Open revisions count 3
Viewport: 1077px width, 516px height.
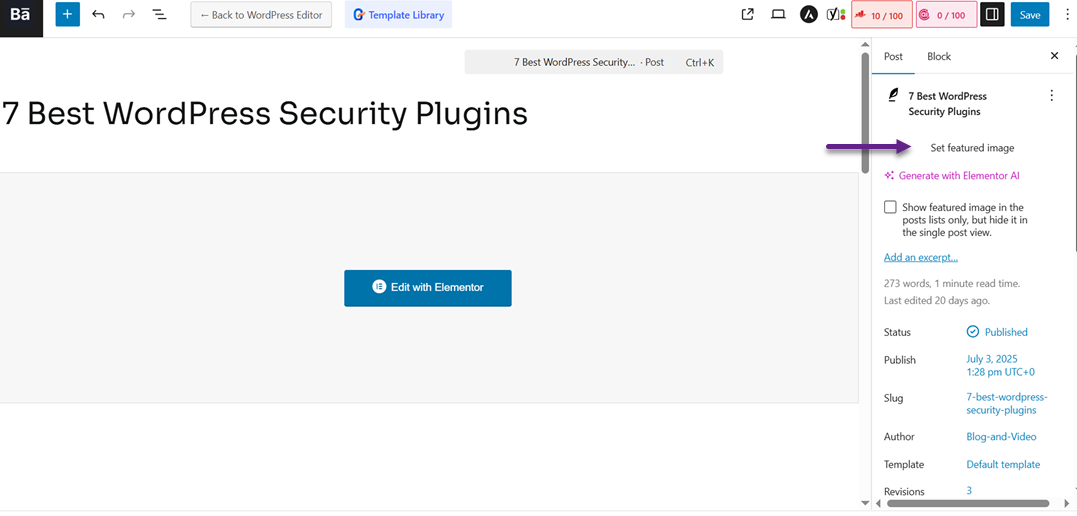click(x=969, y=491)
